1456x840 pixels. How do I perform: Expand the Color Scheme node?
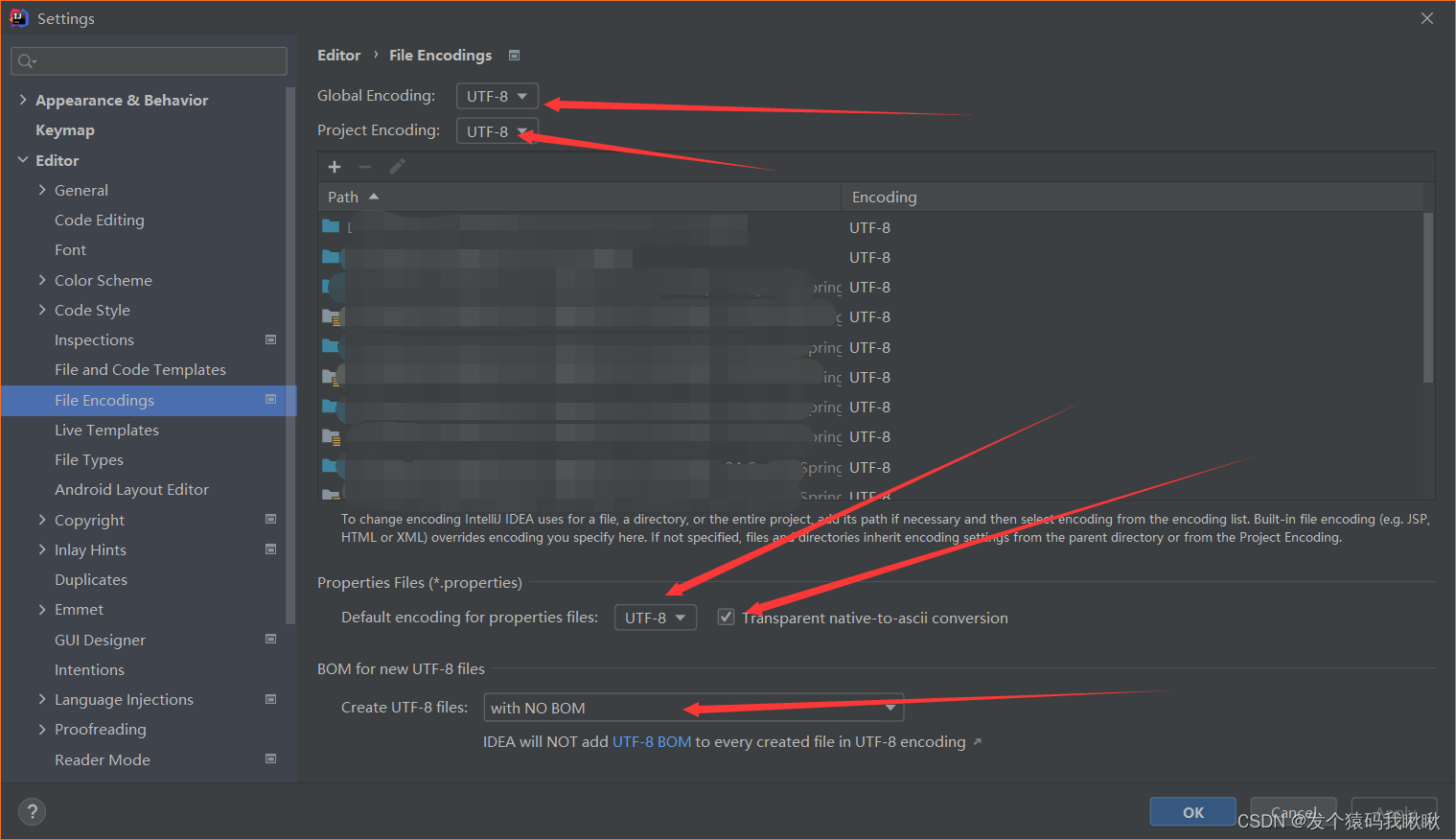tap(42, 280)
